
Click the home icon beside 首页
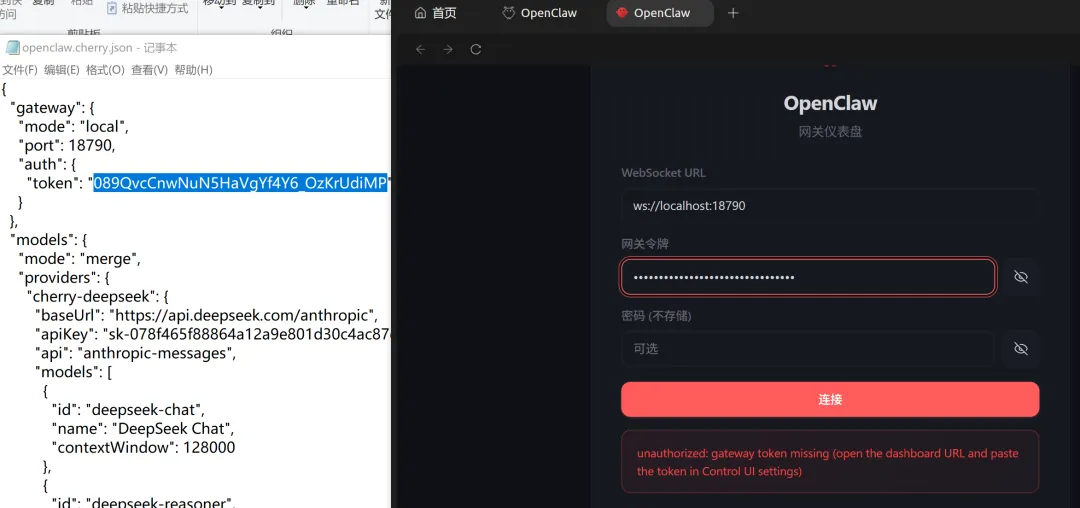pyautogui.click(x=420, y=13)
